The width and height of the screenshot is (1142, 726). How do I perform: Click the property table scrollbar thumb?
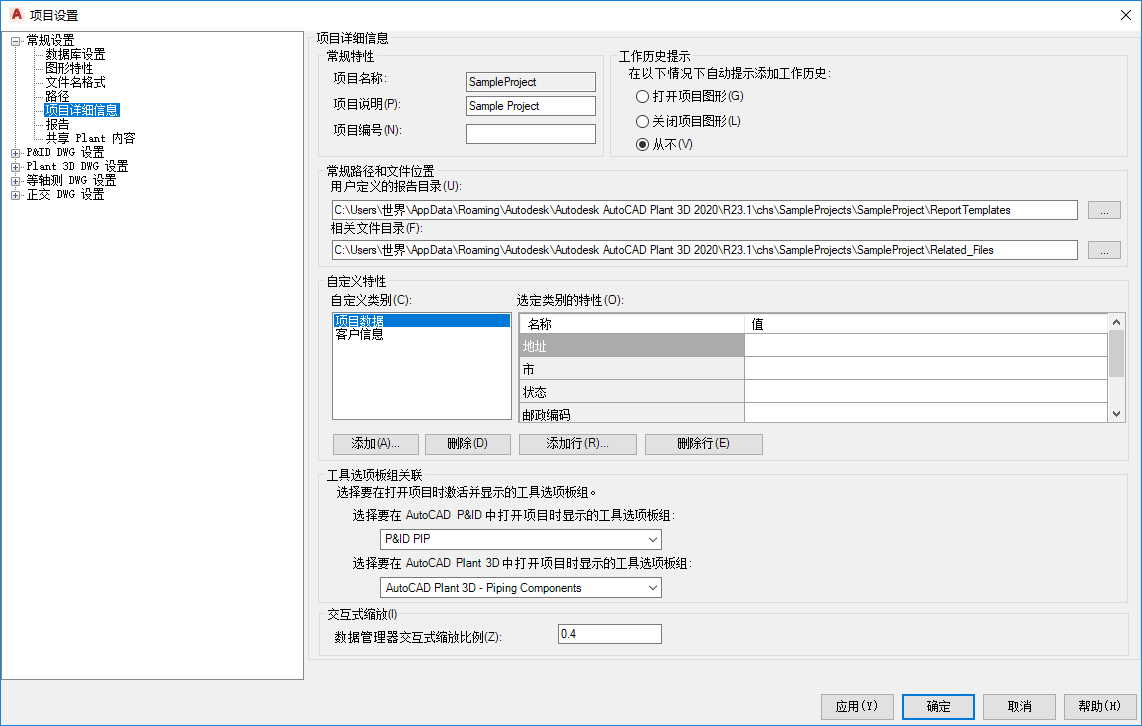pyautogui.click(x=1117, y=354)
